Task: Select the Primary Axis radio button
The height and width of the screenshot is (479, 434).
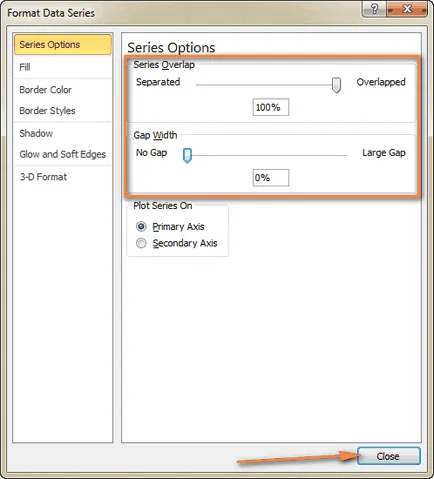Action: pos(141,227)
